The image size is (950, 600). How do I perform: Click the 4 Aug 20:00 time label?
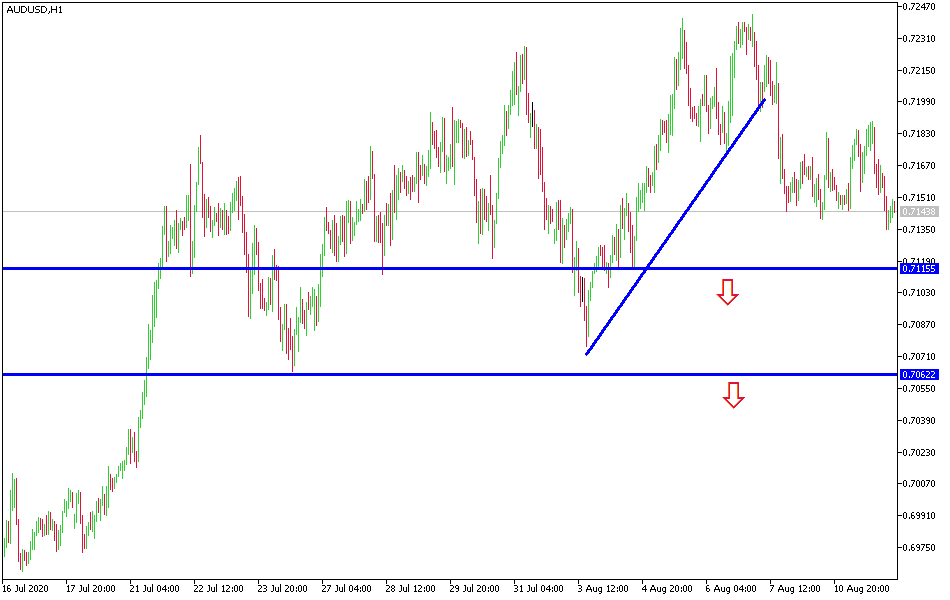click(667, 588)
